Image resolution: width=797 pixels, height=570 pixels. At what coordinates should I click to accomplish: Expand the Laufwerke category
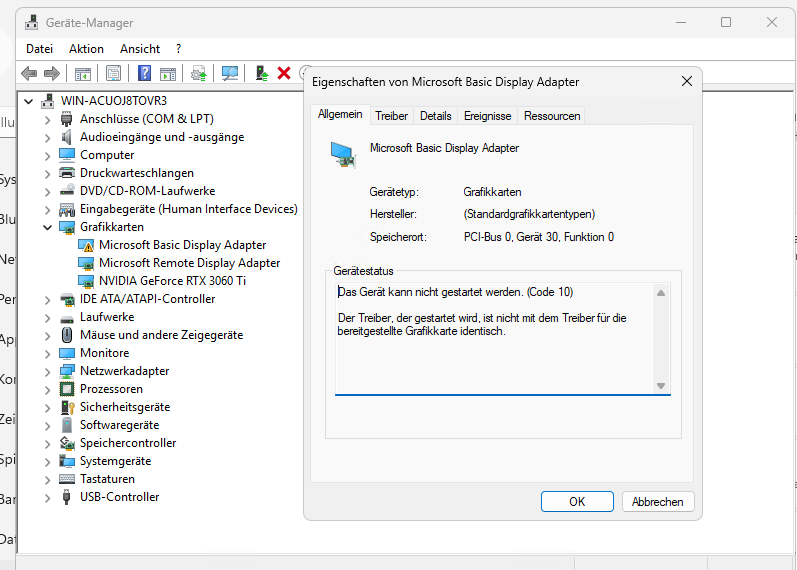point(47,318)
